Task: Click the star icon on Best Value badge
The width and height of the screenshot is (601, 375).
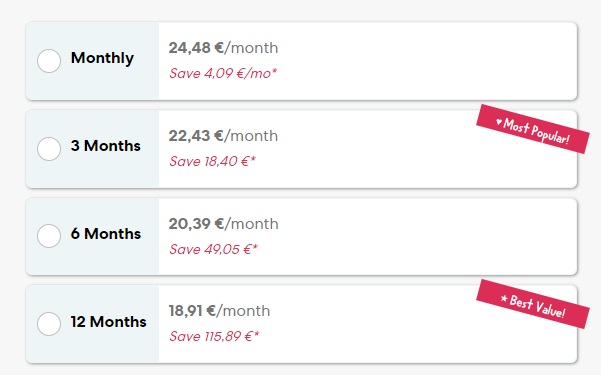Action: click(x=504, y=298)
